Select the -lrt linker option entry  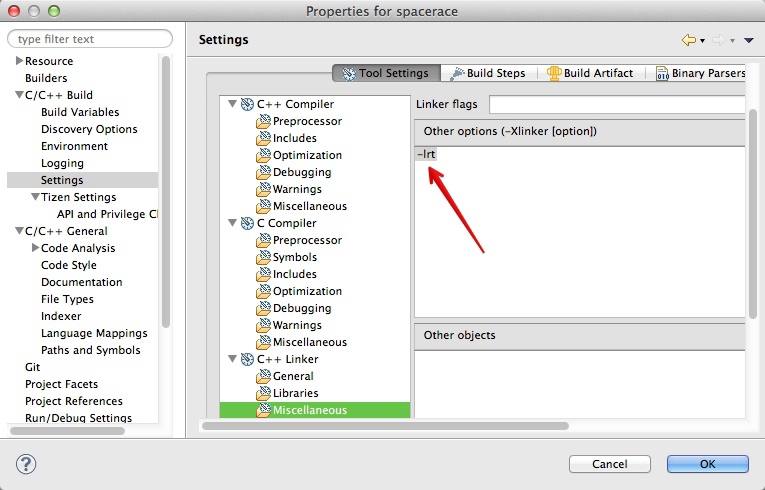tap(426, 154)
